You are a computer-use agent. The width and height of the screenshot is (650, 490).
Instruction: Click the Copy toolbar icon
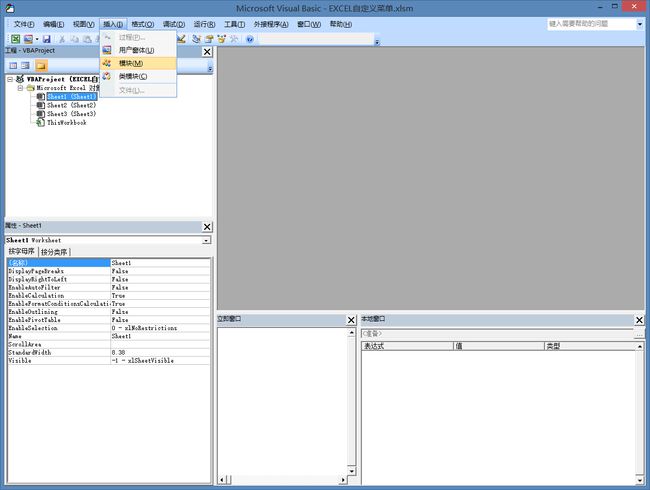click(75, 39)
